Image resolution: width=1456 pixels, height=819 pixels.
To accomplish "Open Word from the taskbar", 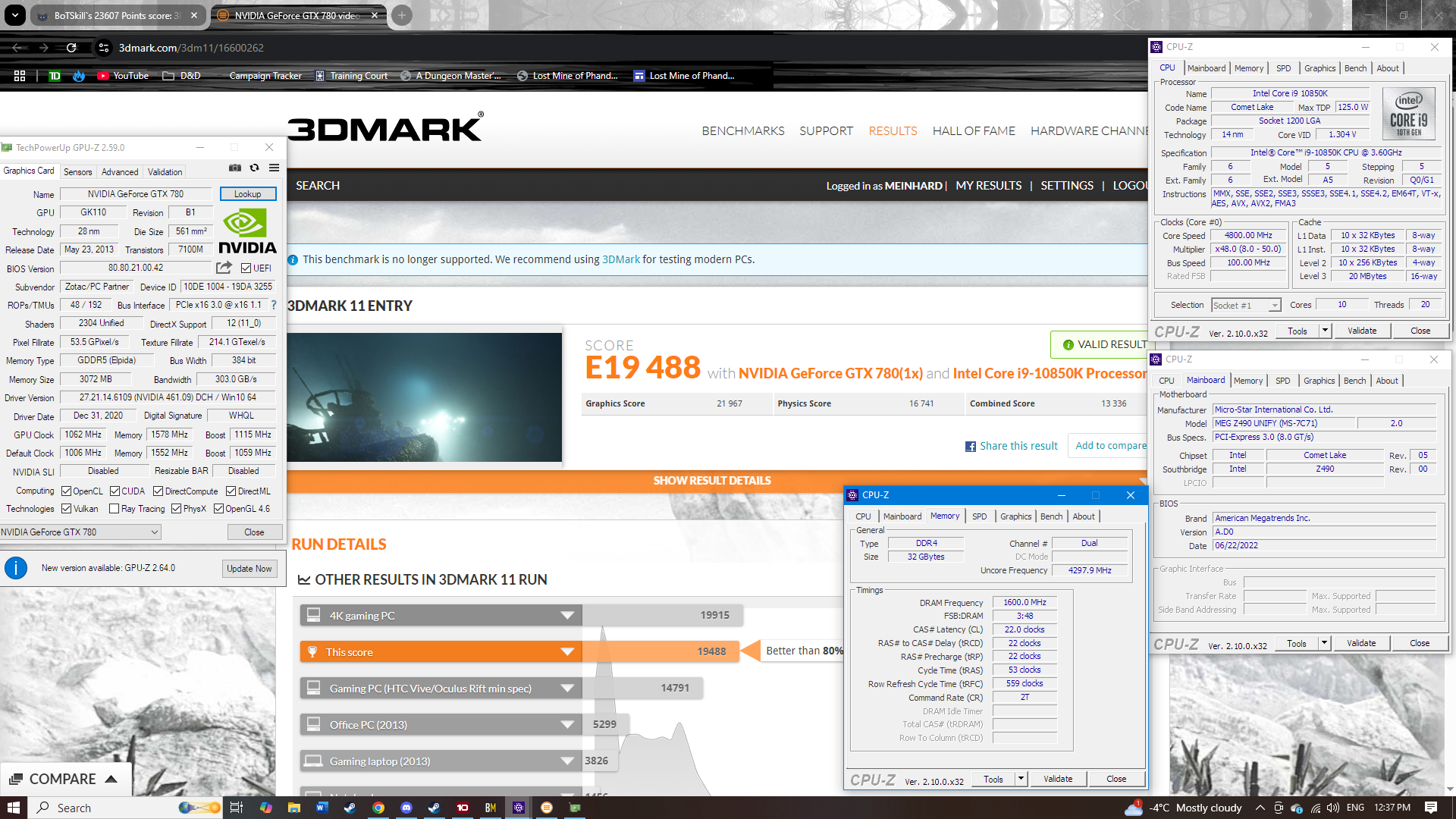I will 322,808.
